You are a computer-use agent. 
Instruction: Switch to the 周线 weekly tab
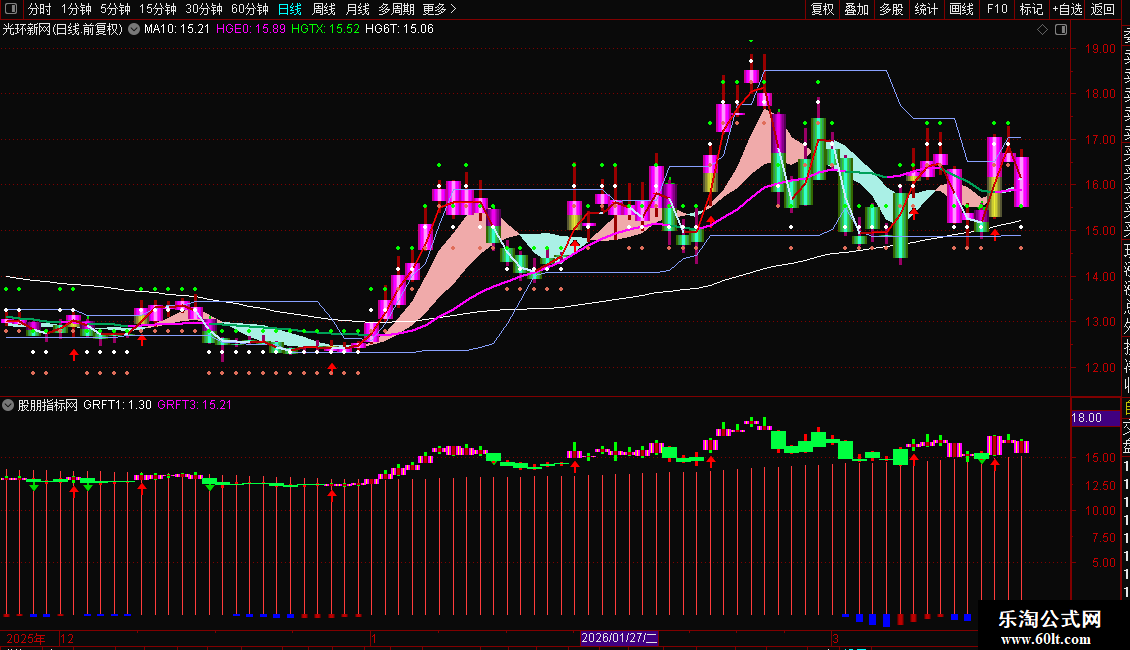tap(324, 9)
